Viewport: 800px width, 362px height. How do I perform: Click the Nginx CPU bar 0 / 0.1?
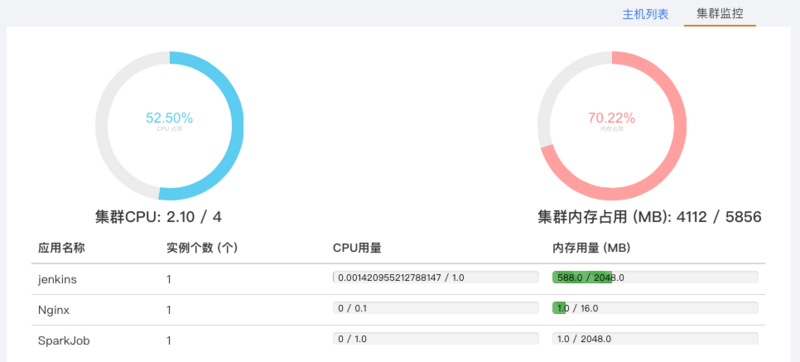[436, 308]
